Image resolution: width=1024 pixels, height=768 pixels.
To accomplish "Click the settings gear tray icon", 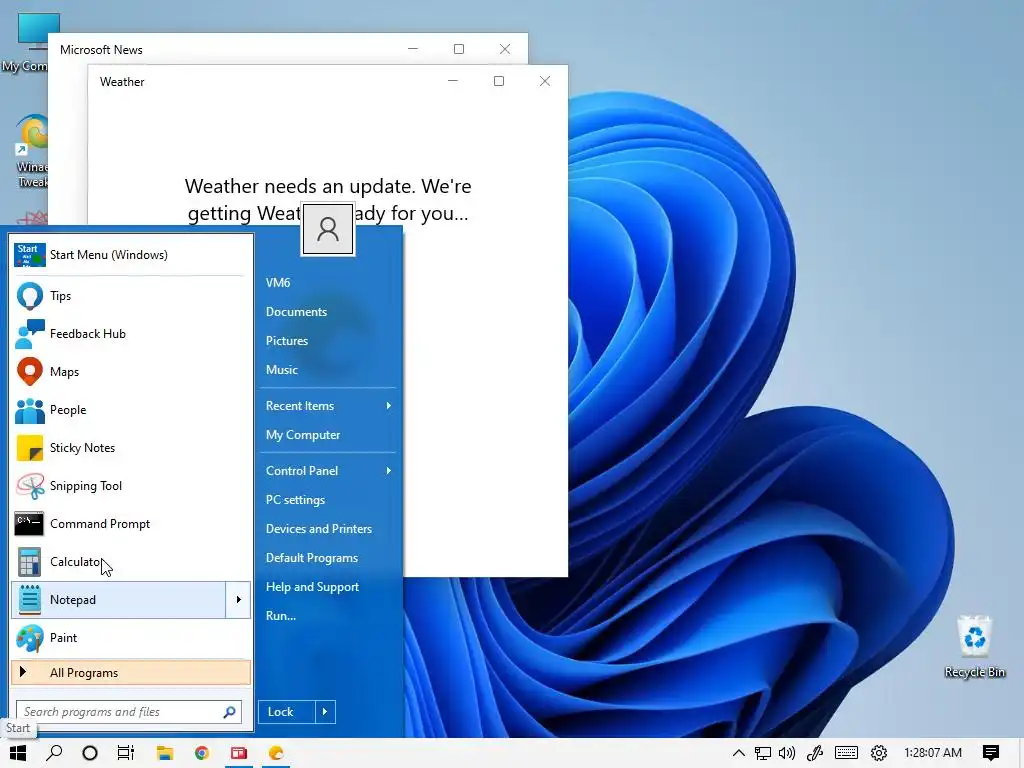I will [x=879, y=753].
